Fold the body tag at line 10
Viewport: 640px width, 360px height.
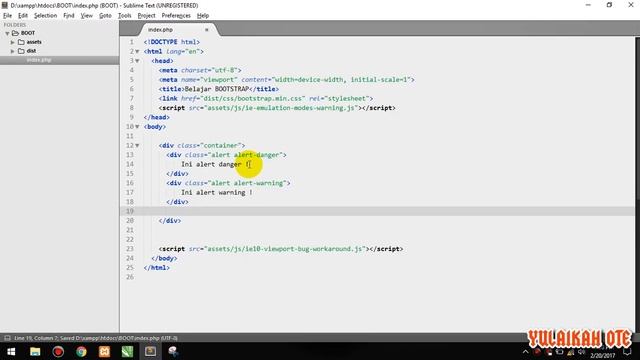(138, 127)
